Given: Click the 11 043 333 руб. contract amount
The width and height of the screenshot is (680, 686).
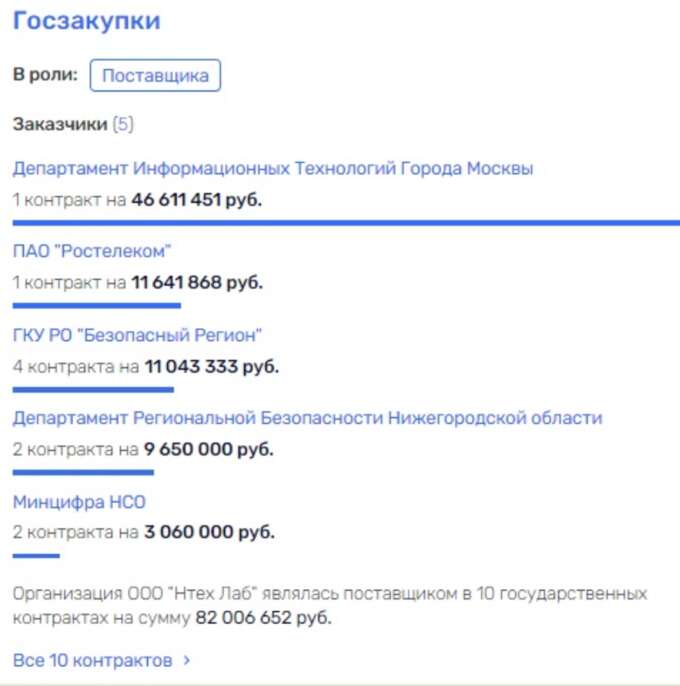Looking at the screenshot, I should (211, 366).
